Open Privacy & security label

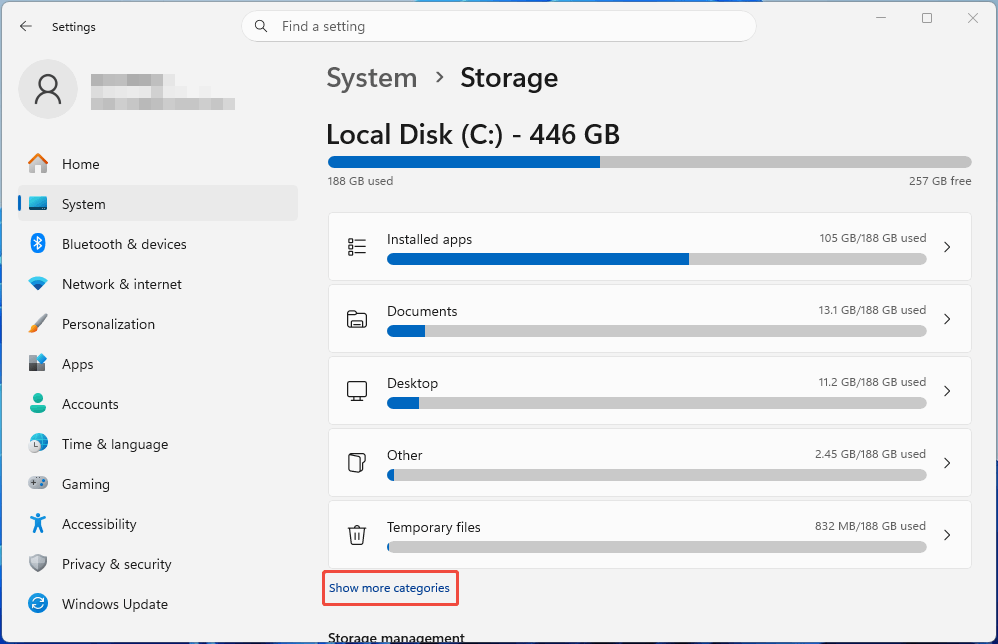116,564
